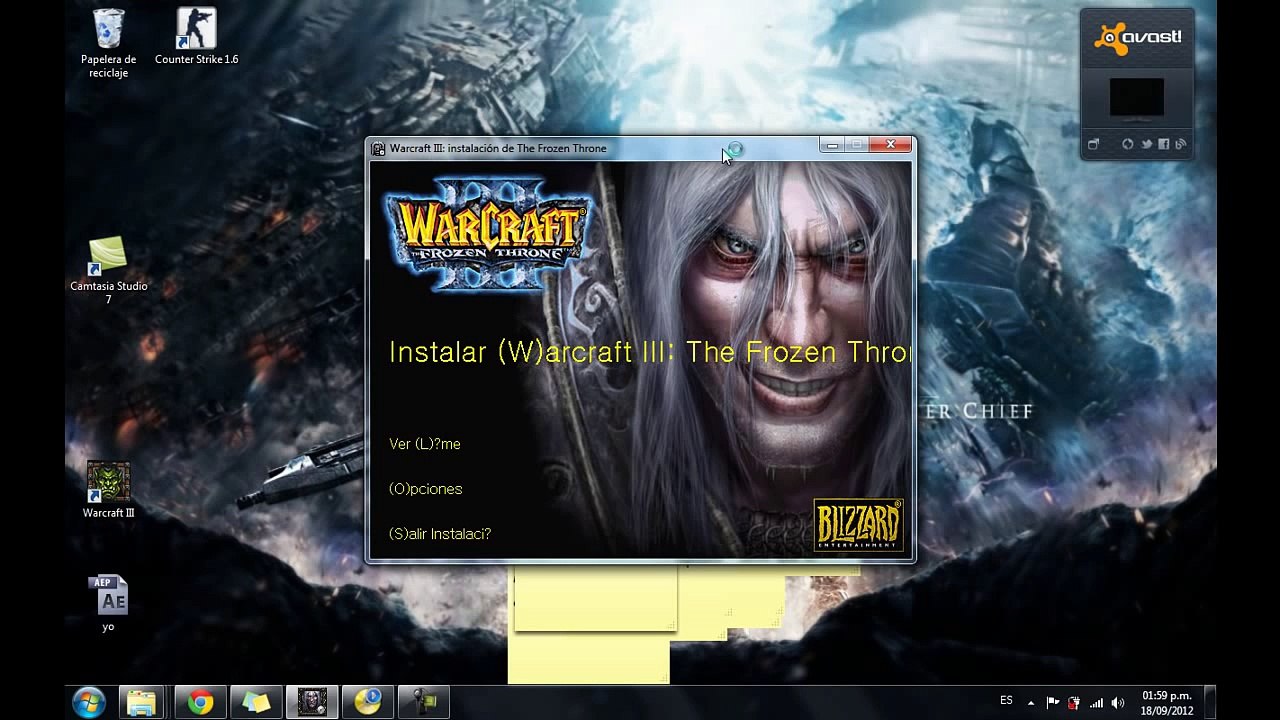This screenshot has height=720, width=1280.
Task: Switch to Warcraft III installer taskbar button
Action: click(312, 702)
